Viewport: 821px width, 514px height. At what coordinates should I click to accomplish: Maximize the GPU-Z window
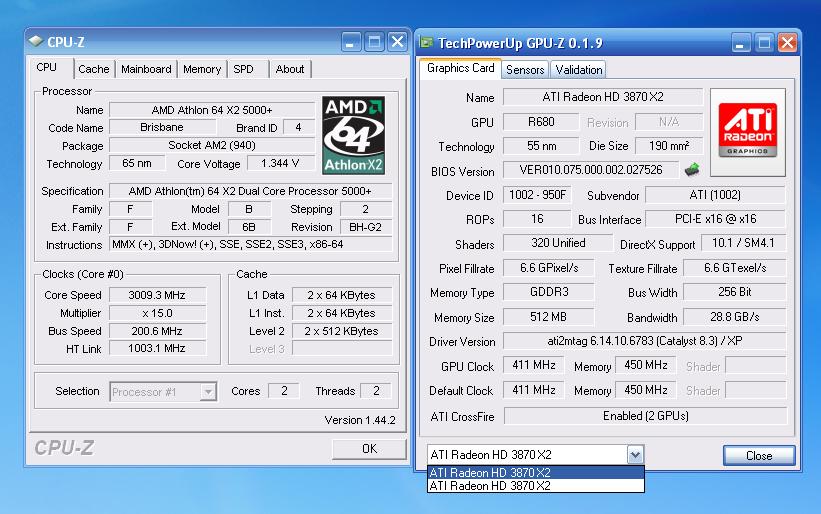tap(764, 43)
